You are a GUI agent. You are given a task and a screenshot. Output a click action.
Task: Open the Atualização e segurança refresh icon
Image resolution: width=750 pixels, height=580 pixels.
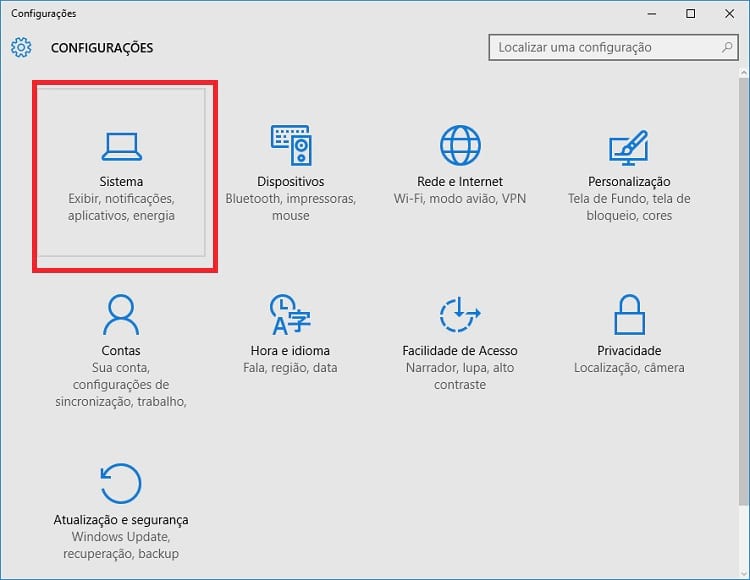tap(121, 483)
